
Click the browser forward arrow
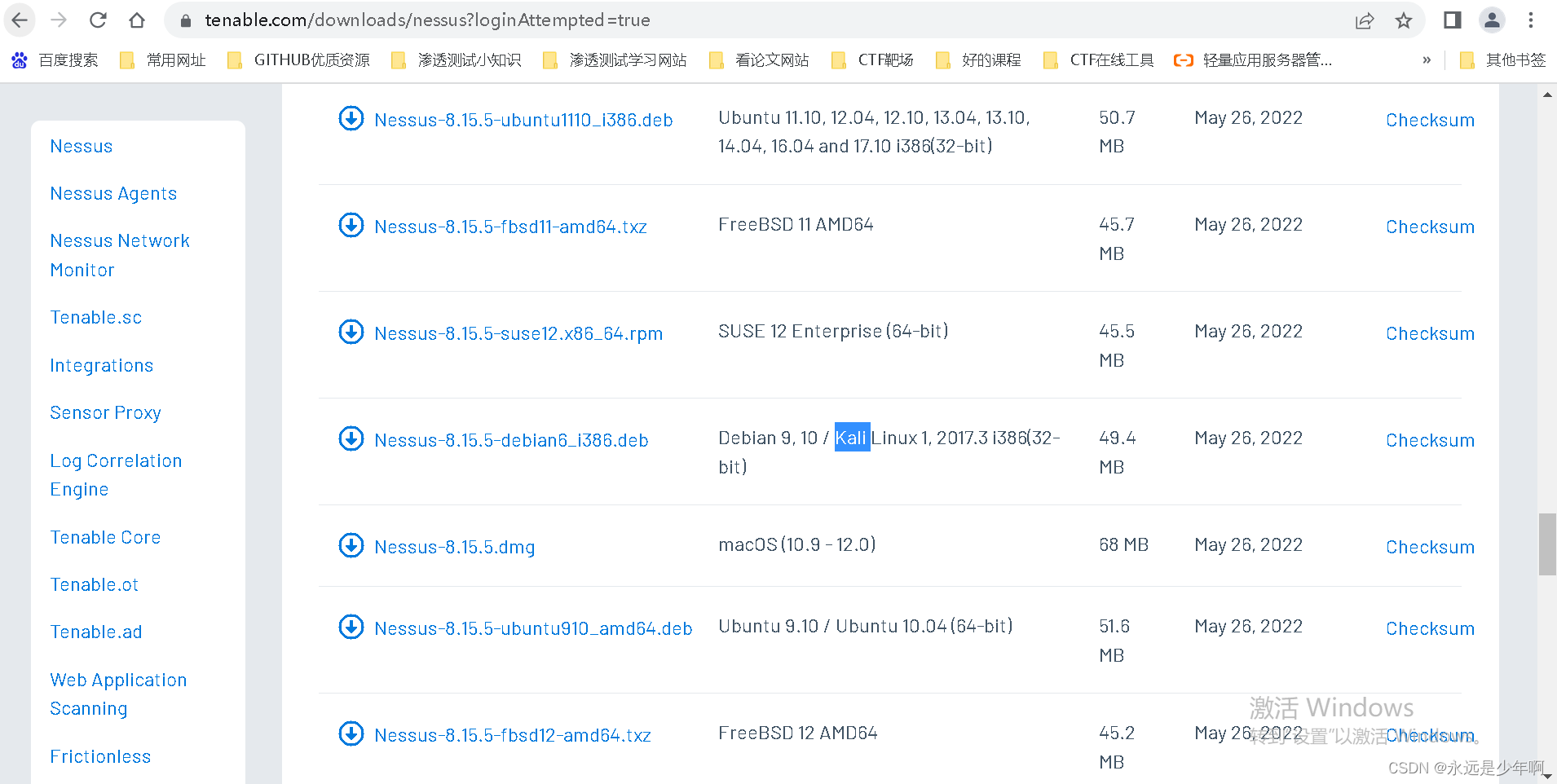point(59,20)
